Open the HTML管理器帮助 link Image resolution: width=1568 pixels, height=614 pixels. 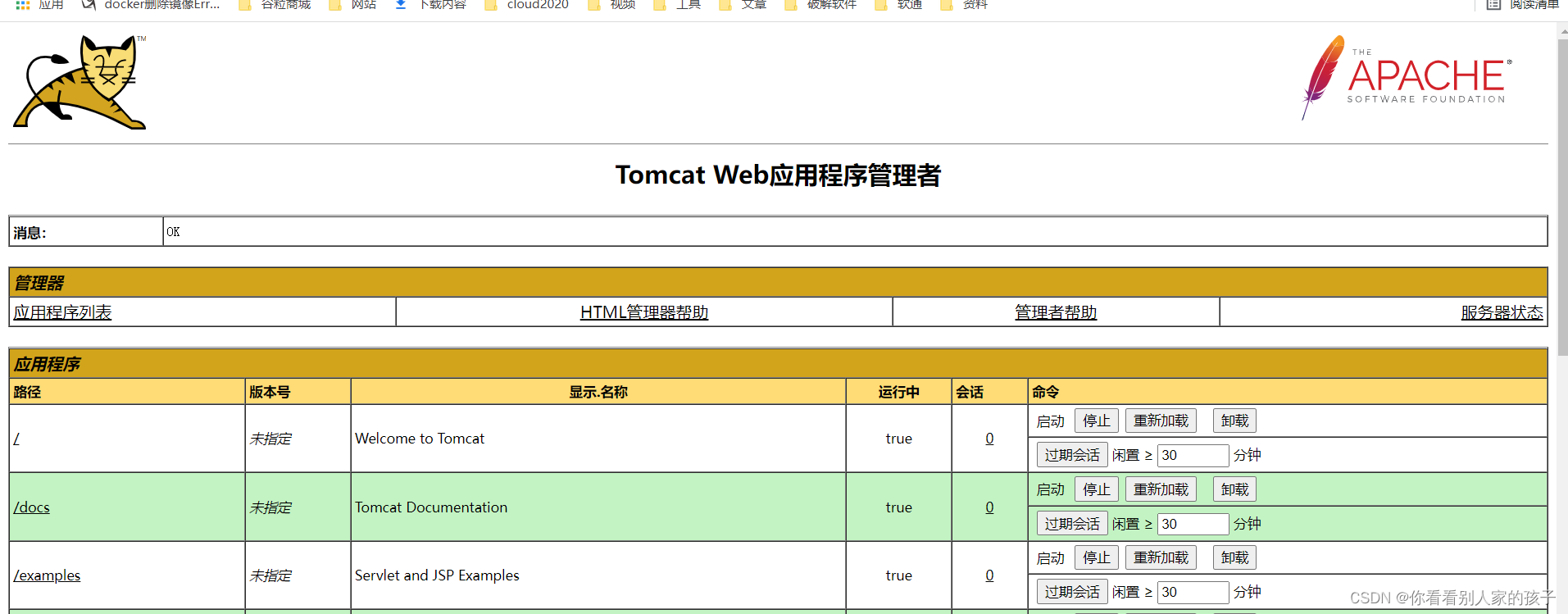(x=644, y=312)
